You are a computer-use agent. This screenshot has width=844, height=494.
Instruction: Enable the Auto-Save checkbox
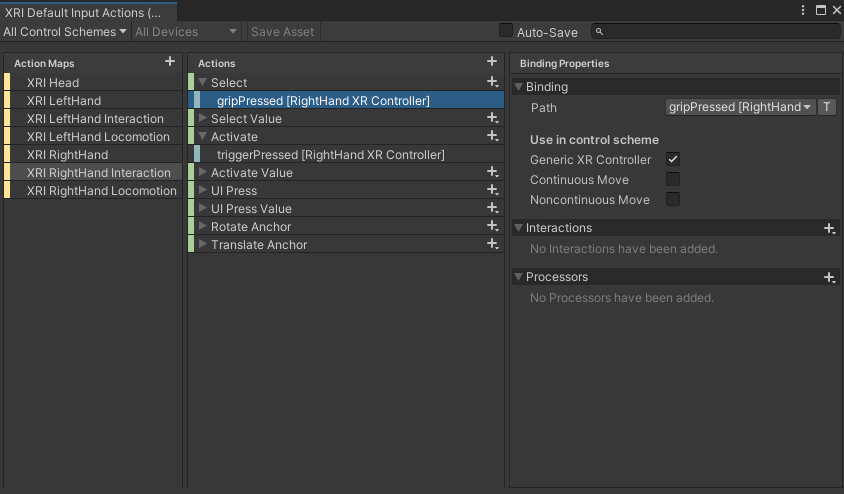(x=506, y=30)
